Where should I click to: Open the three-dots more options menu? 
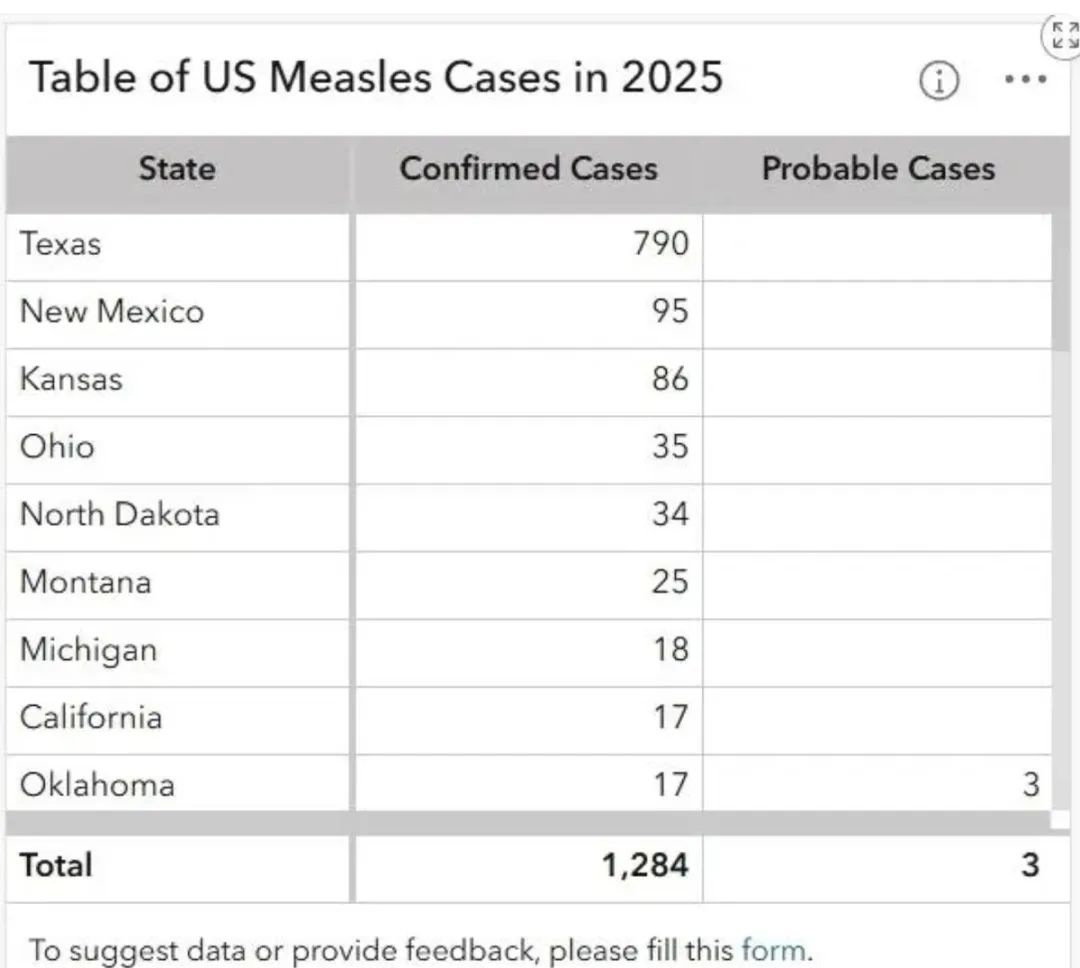tap(1025, 79)
